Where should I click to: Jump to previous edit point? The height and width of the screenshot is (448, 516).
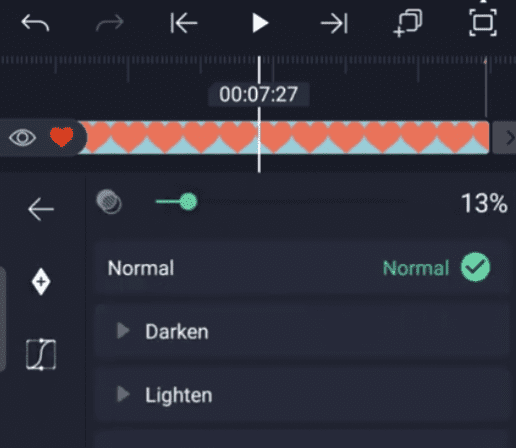184,23
